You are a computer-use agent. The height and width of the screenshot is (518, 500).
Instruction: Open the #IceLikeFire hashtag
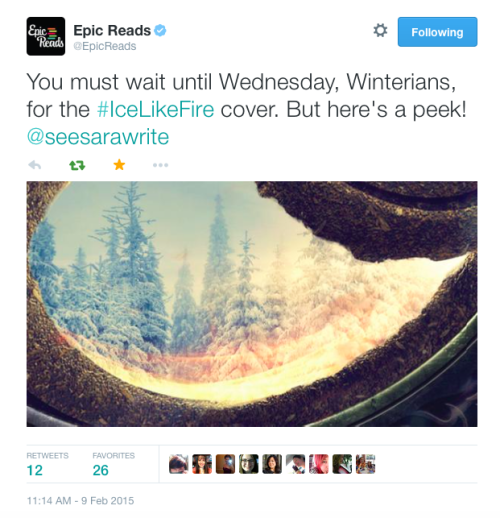[x=156, y=109]
